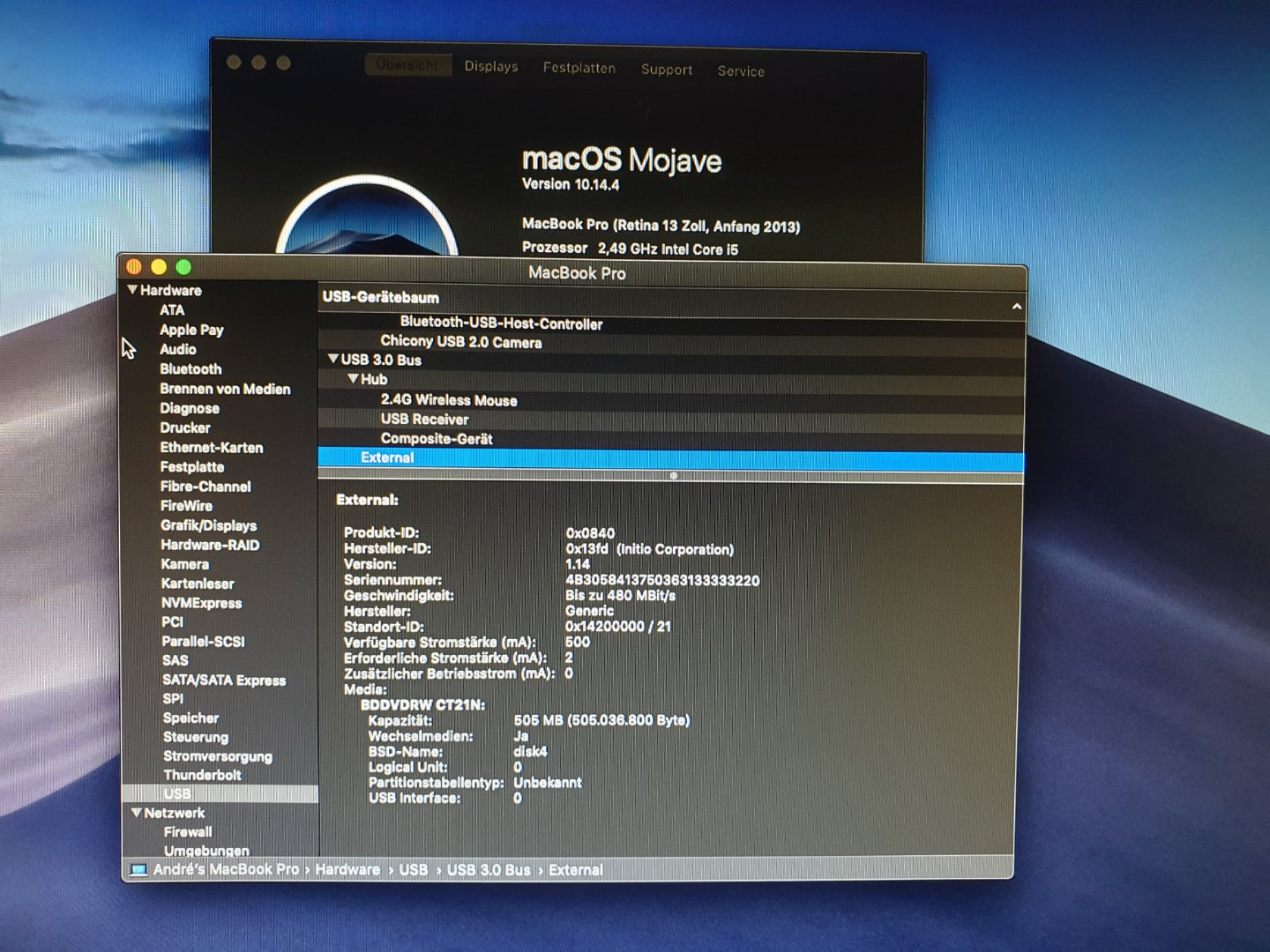Image resolution: width=1270 pixels, height=952 pixels.
Task: Show NVMExpress information
Action: 201,603
